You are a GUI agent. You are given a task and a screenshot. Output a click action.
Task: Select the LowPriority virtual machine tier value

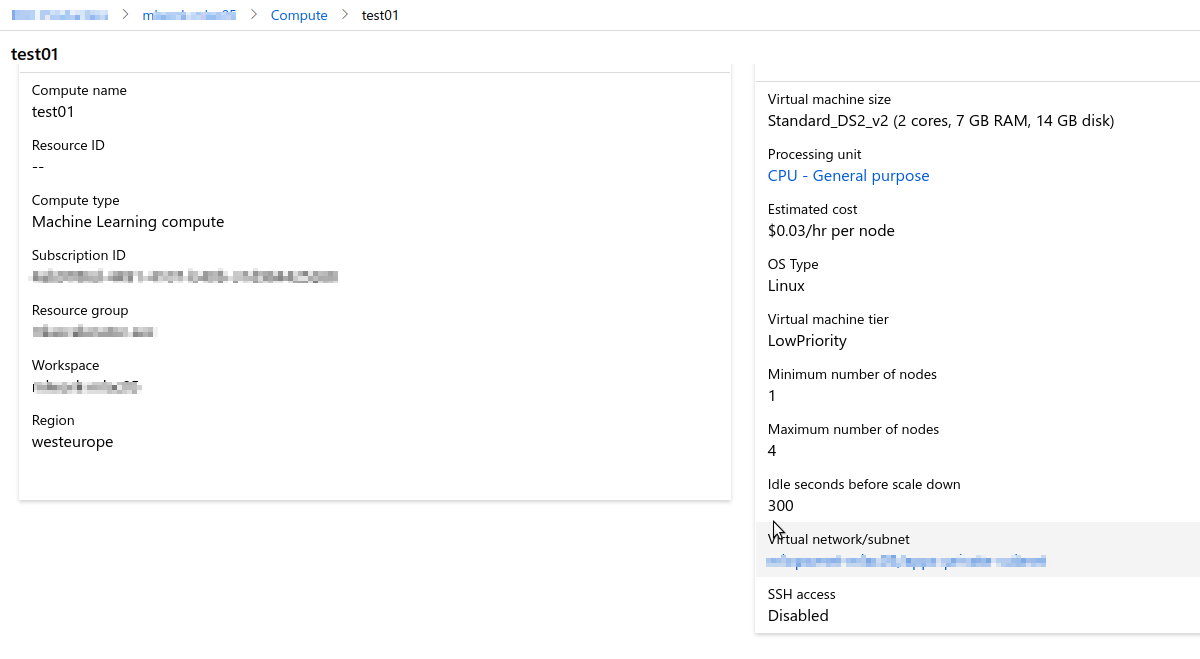(806, 340)
